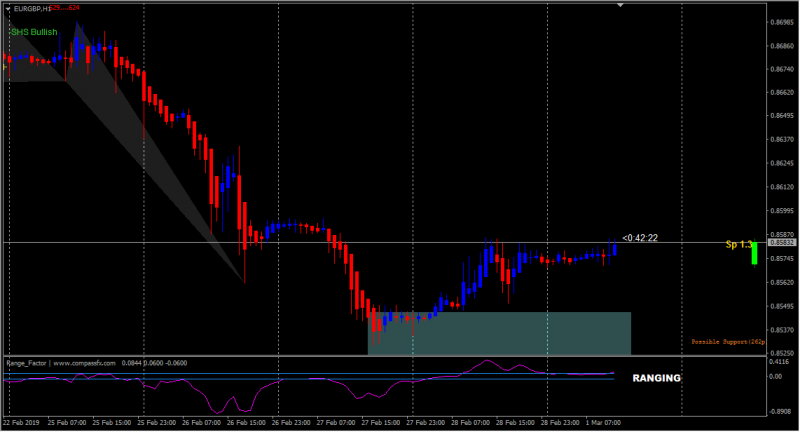The width and height of the screenshot is (800, 432).
Task: Click the 0.85495 price scale label
Action: 782,307
